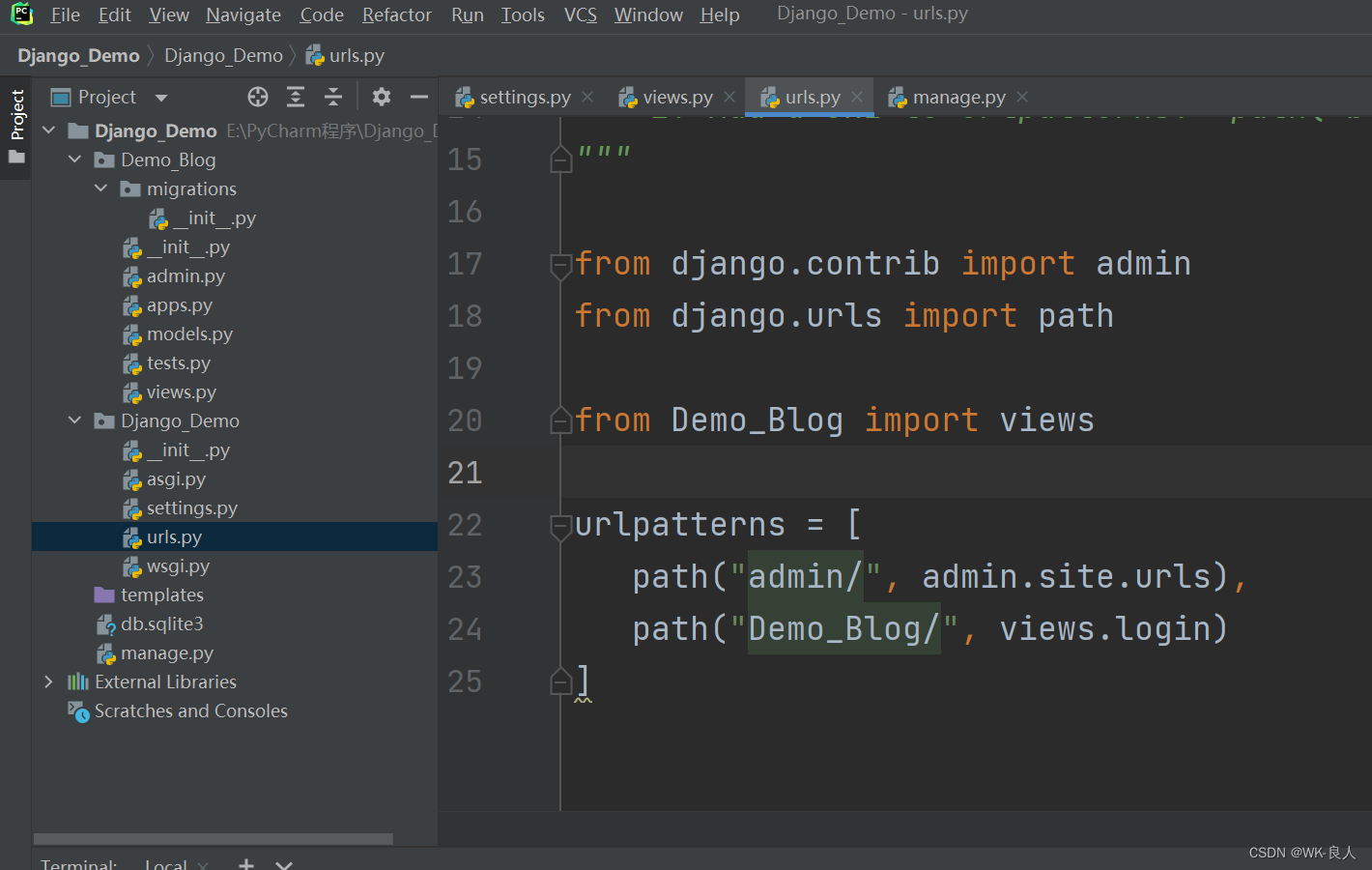Click the External Libraries icon
Image resolution: width=1372 pixels, height=870 pixels.
click(78, 682)
